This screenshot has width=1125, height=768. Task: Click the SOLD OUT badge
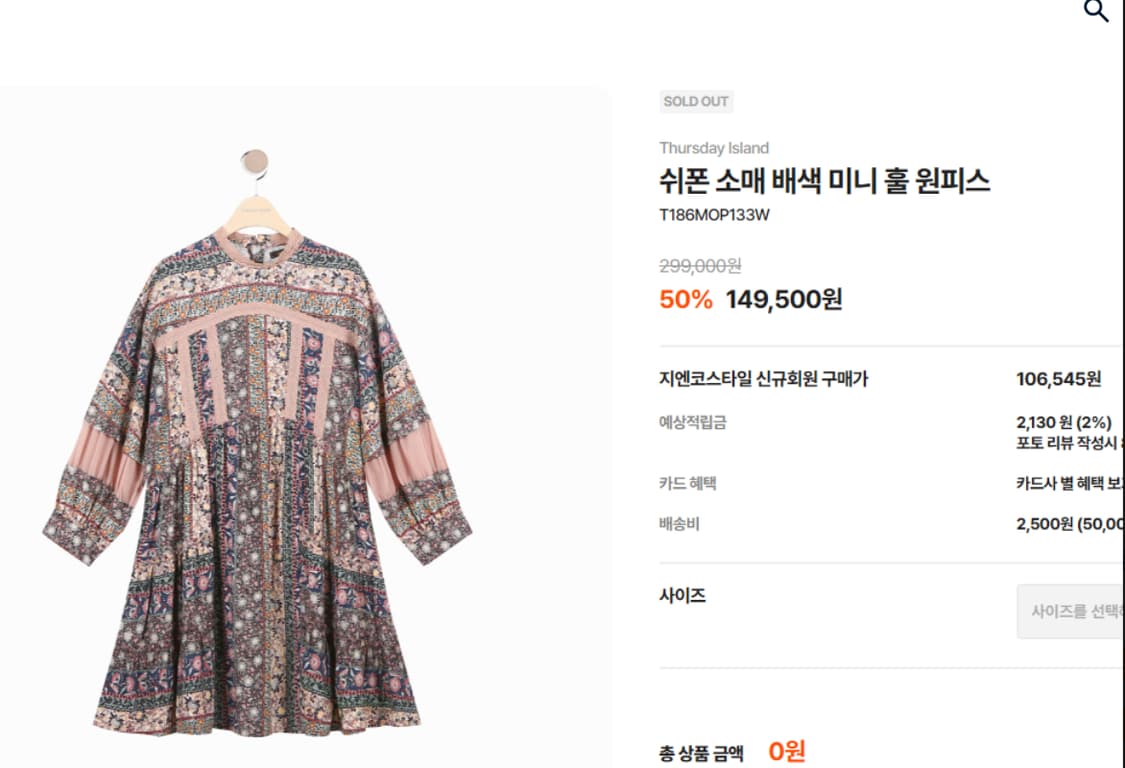695,101
